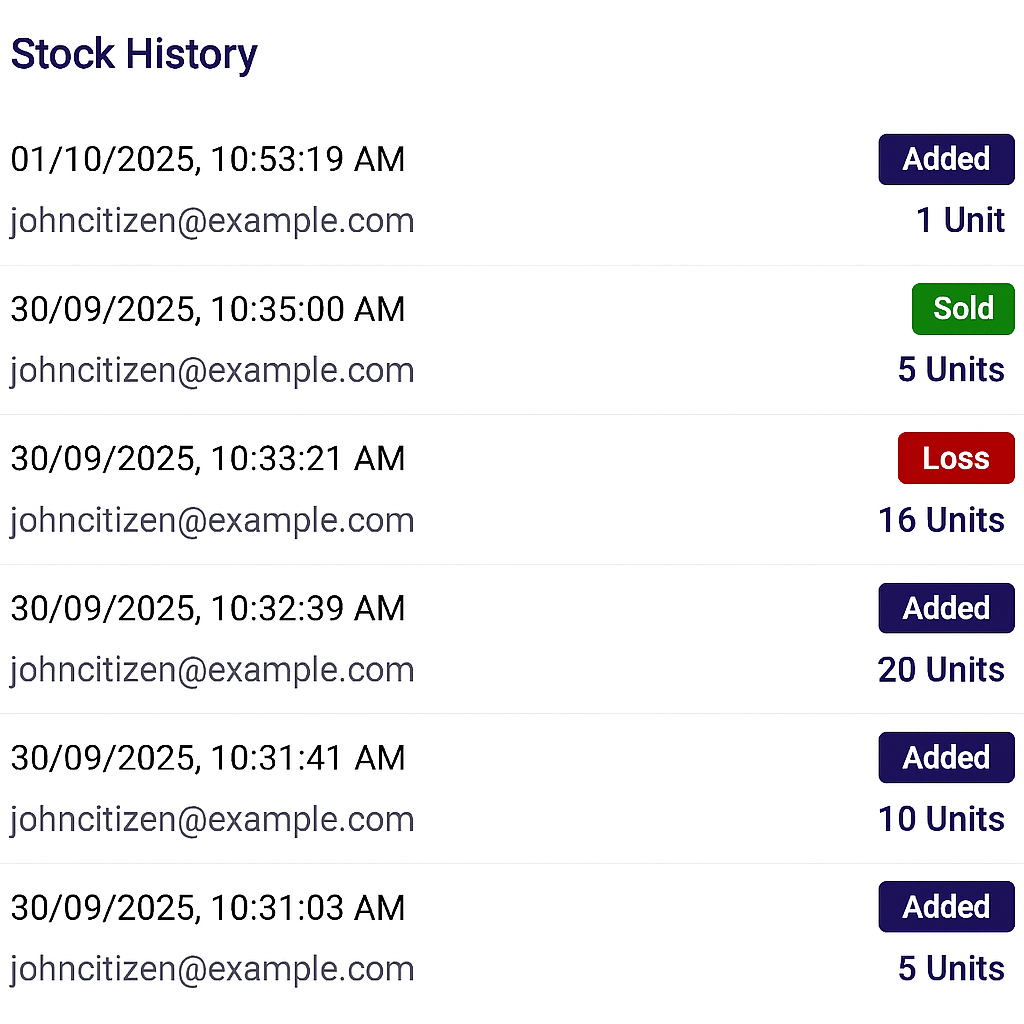
Task: Click the 10 Units quantity label
Action: [941, 819]
